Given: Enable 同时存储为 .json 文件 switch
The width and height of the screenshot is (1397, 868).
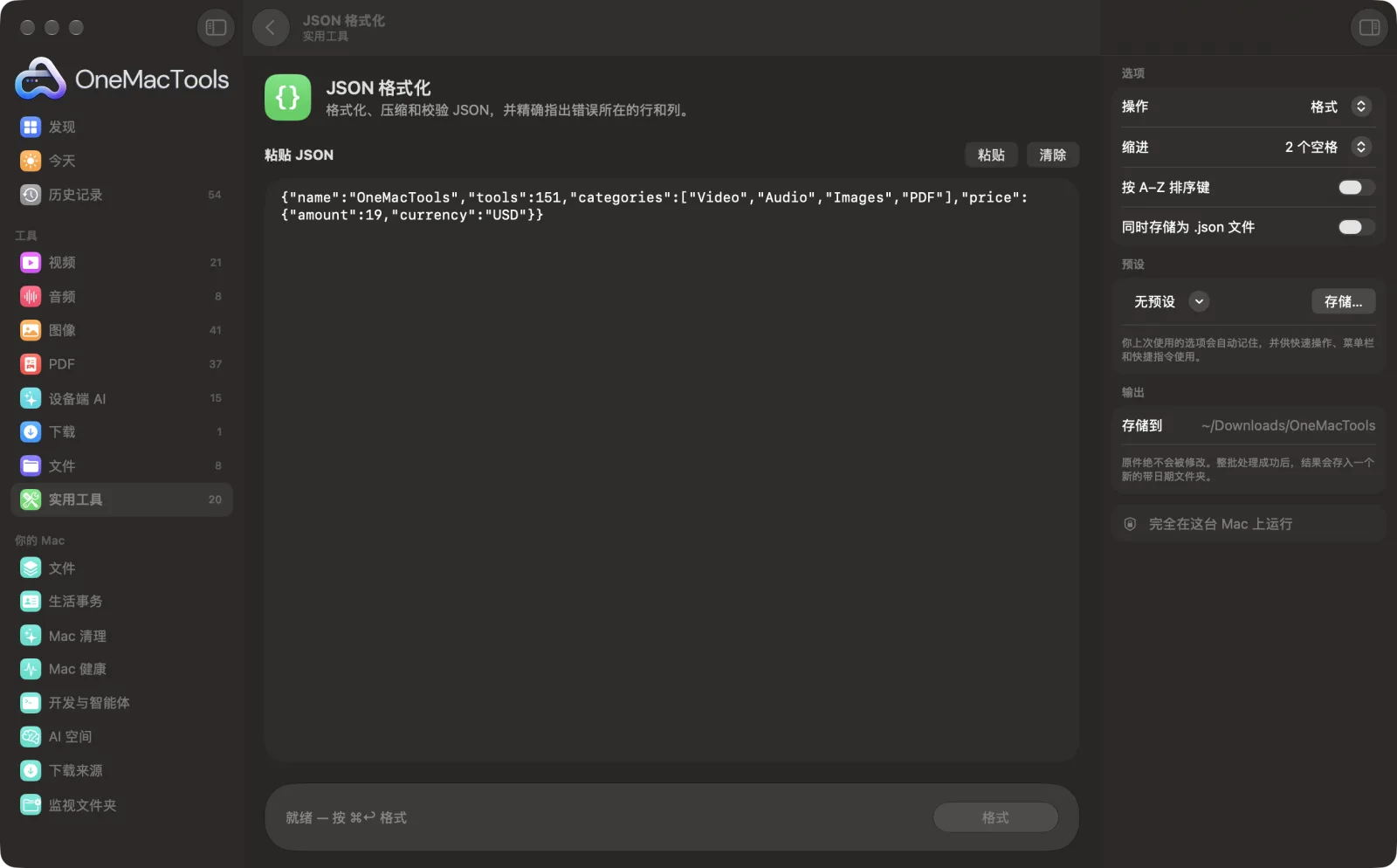Looking at the screenshot, I should point(1356,227).
